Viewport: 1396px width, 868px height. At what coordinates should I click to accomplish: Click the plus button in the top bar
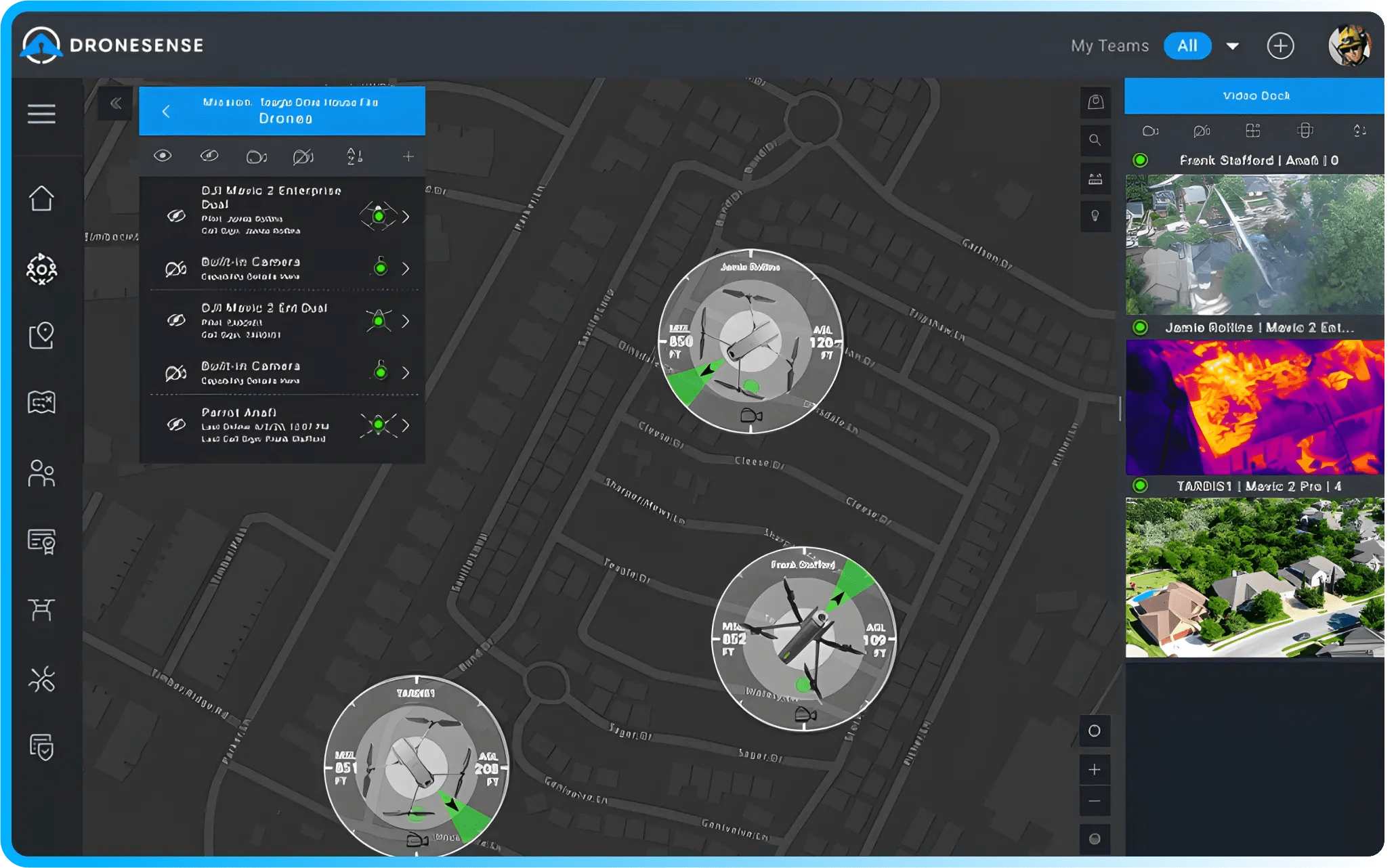coord(1281,45)
